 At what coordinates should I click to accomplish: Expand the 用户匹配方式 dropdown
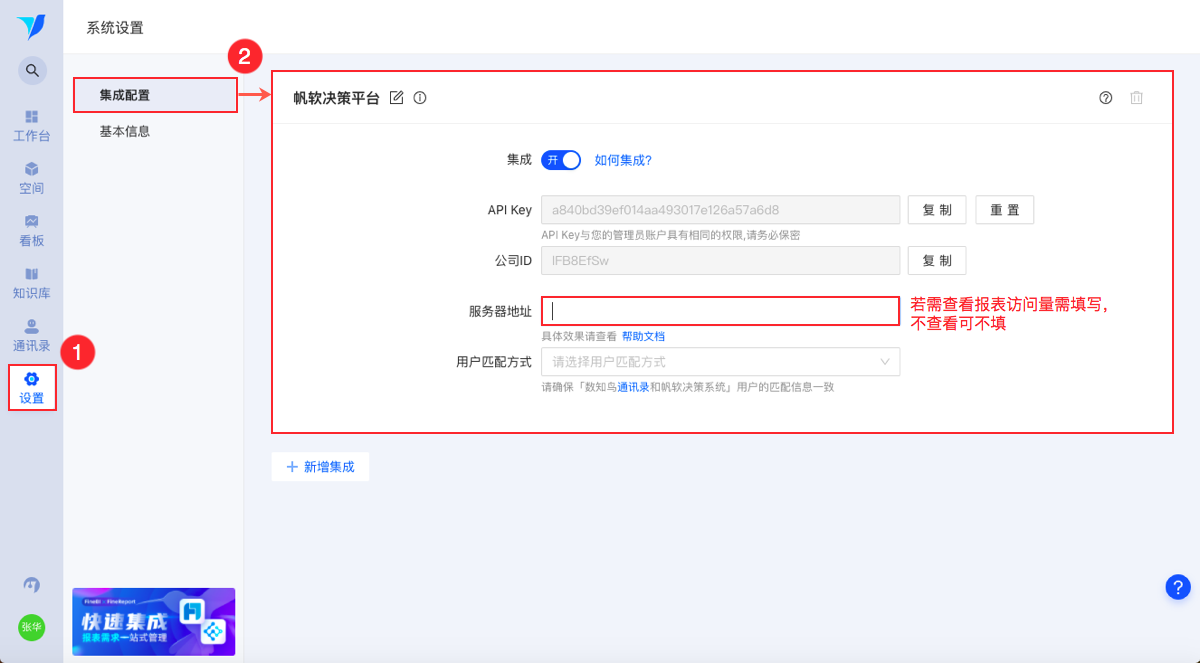[x=720, y=361]
